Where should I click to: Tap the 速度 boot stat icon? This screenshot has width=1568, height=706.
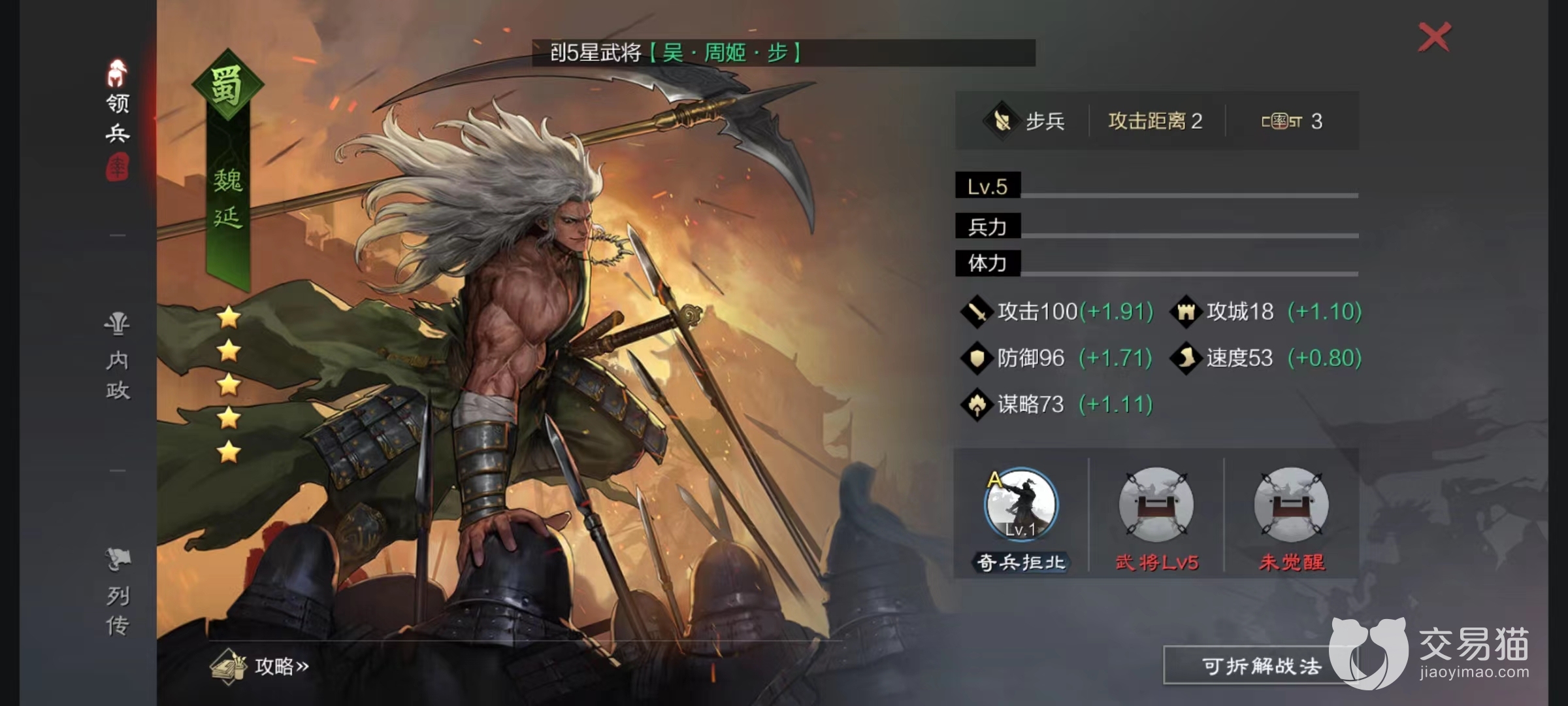(x=1186, y=358)
